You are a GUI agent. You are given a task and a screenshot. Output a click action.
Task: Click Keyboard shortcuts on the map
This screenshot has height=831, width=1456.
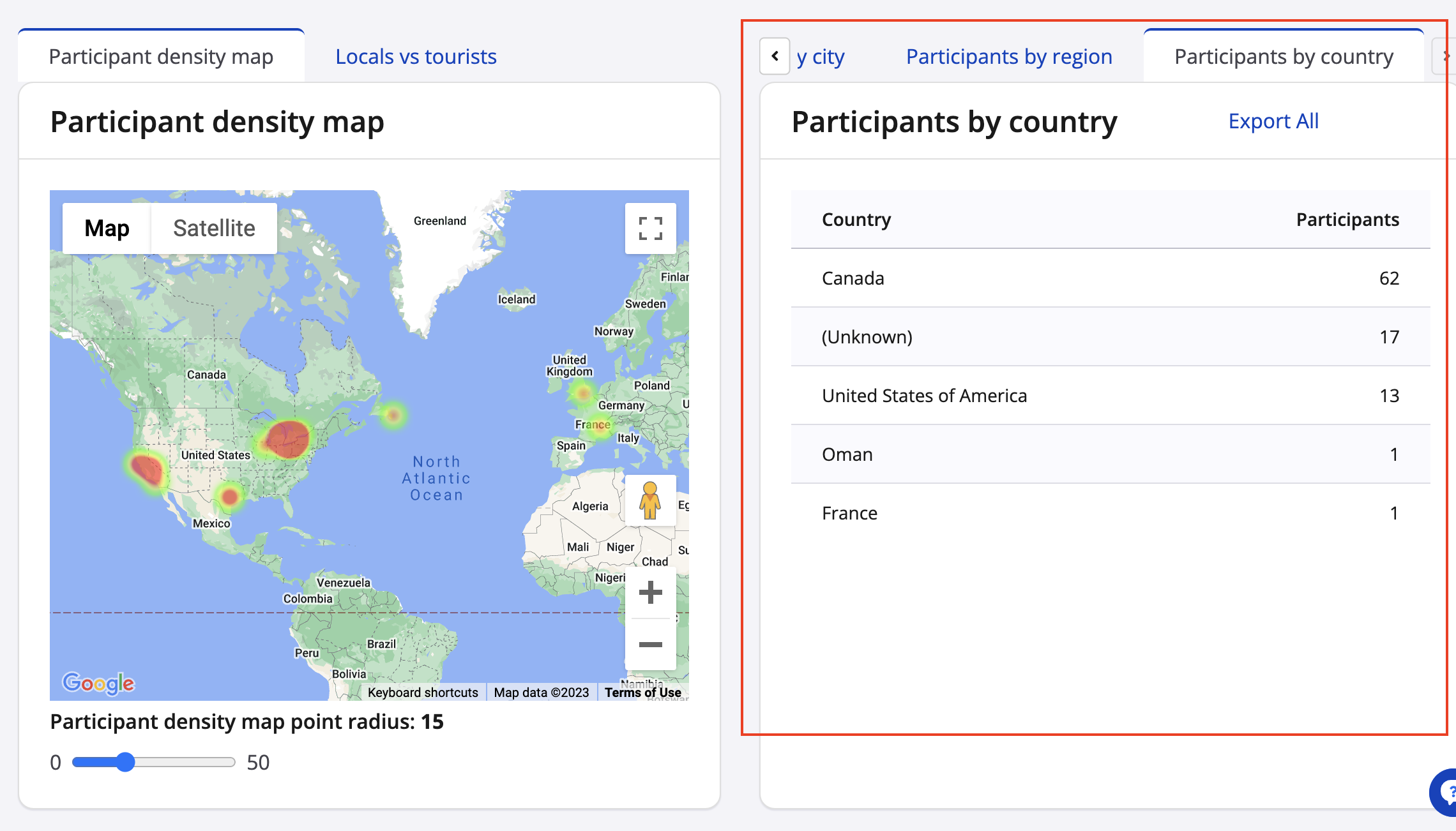point(423,692)
